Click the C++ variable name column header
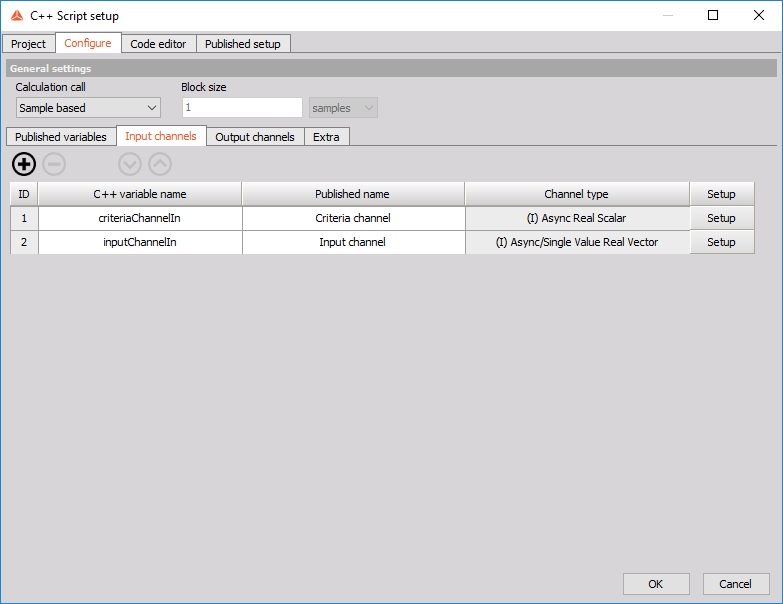 pos(140,194)
